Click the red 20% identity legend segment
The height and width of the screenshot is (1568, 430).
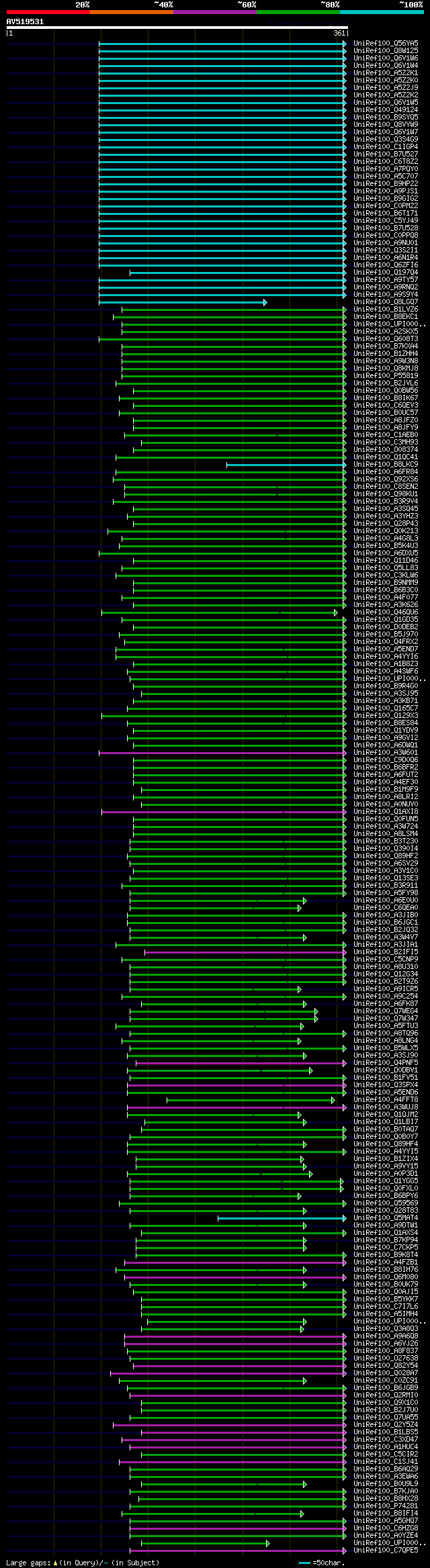coord(48,12)
